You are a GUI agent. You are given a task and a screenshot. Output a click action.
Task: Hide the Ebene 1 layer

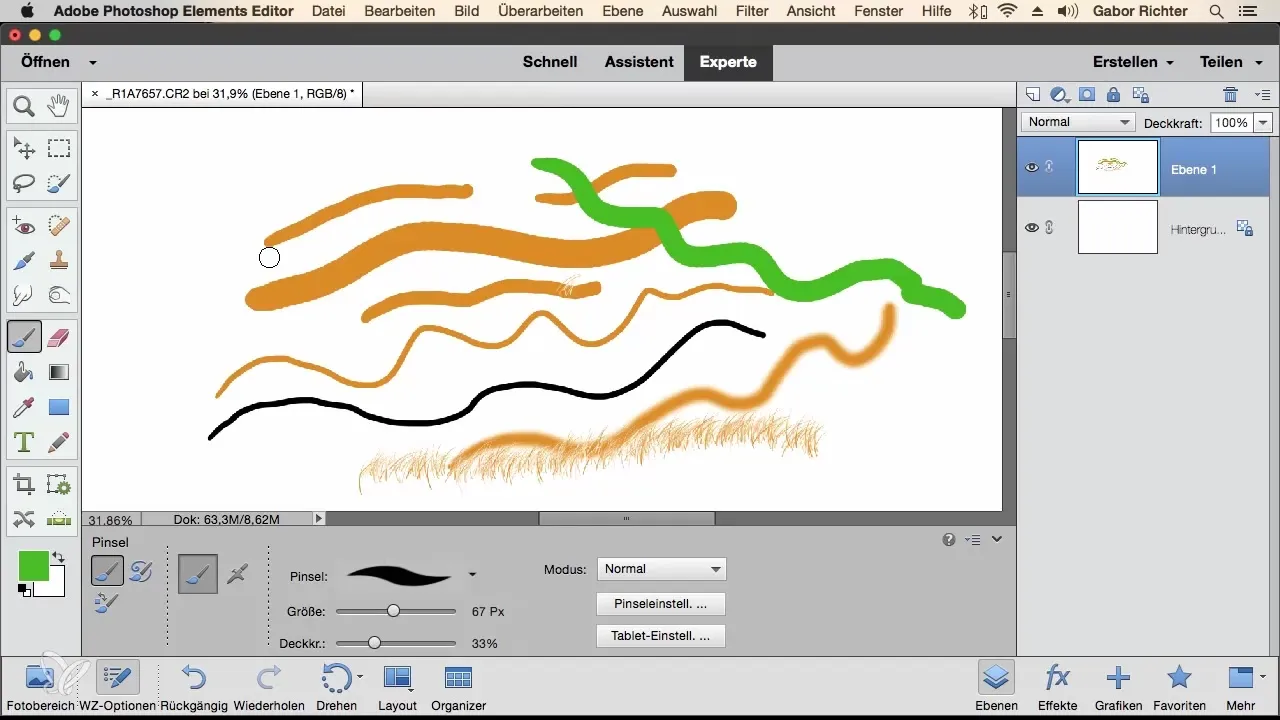[1032, 167]
